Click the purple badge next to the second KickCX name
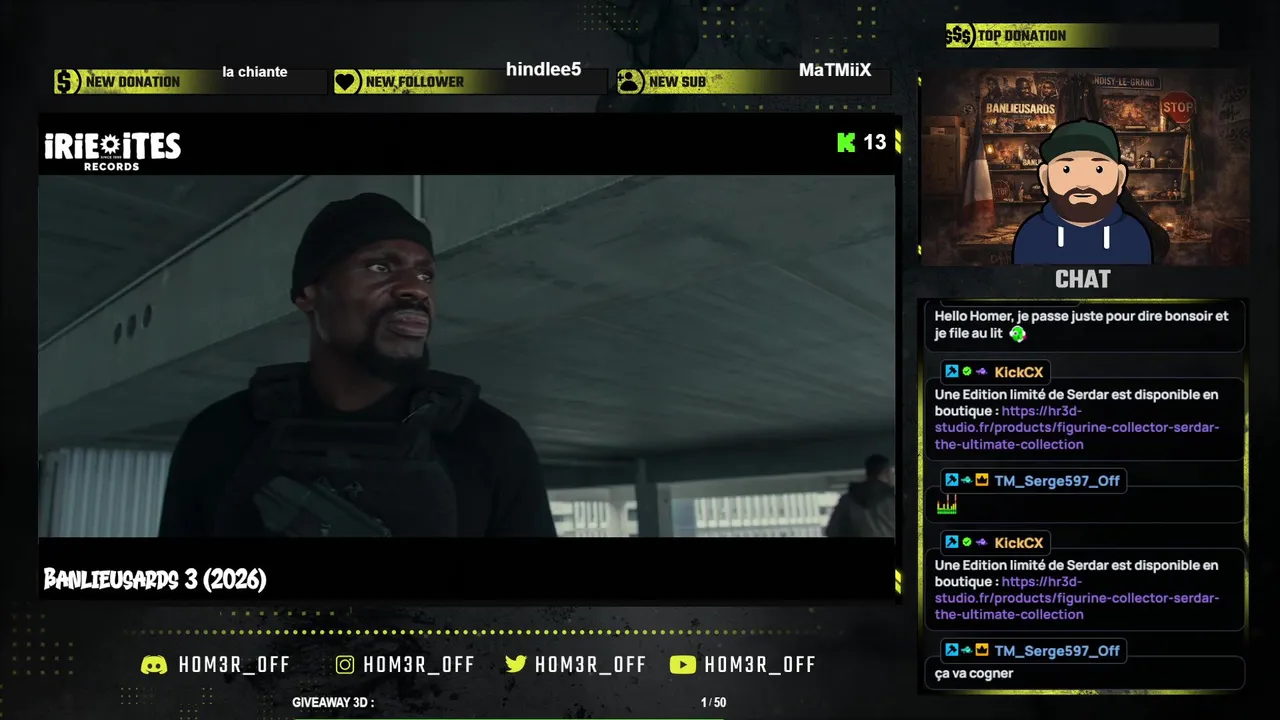This screenshot has width=1280, height=720. click(982, 543)
